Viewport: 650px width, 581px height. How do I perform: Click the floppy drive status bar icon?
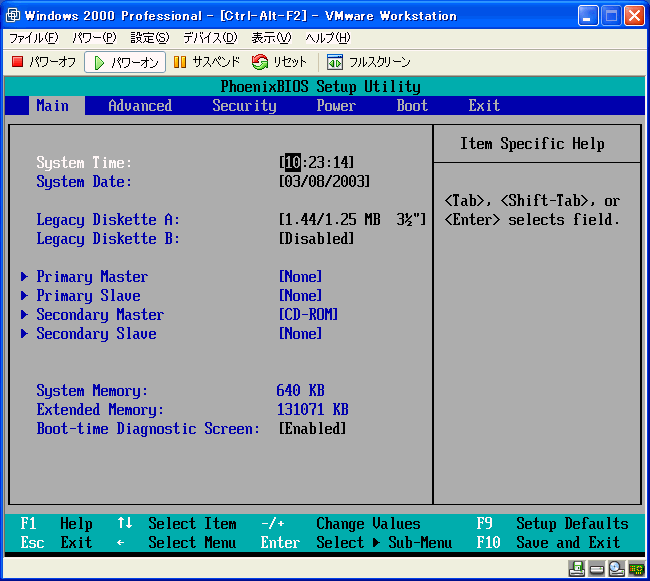[577, 569]
